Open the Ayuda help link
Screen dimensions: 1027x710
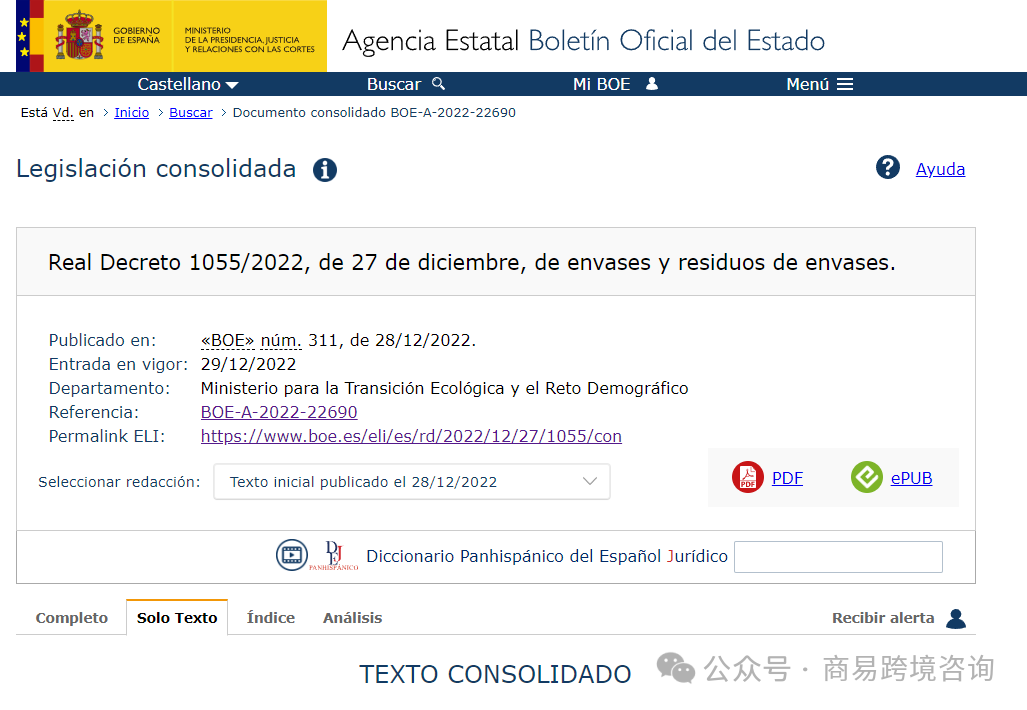coord(940,169)
